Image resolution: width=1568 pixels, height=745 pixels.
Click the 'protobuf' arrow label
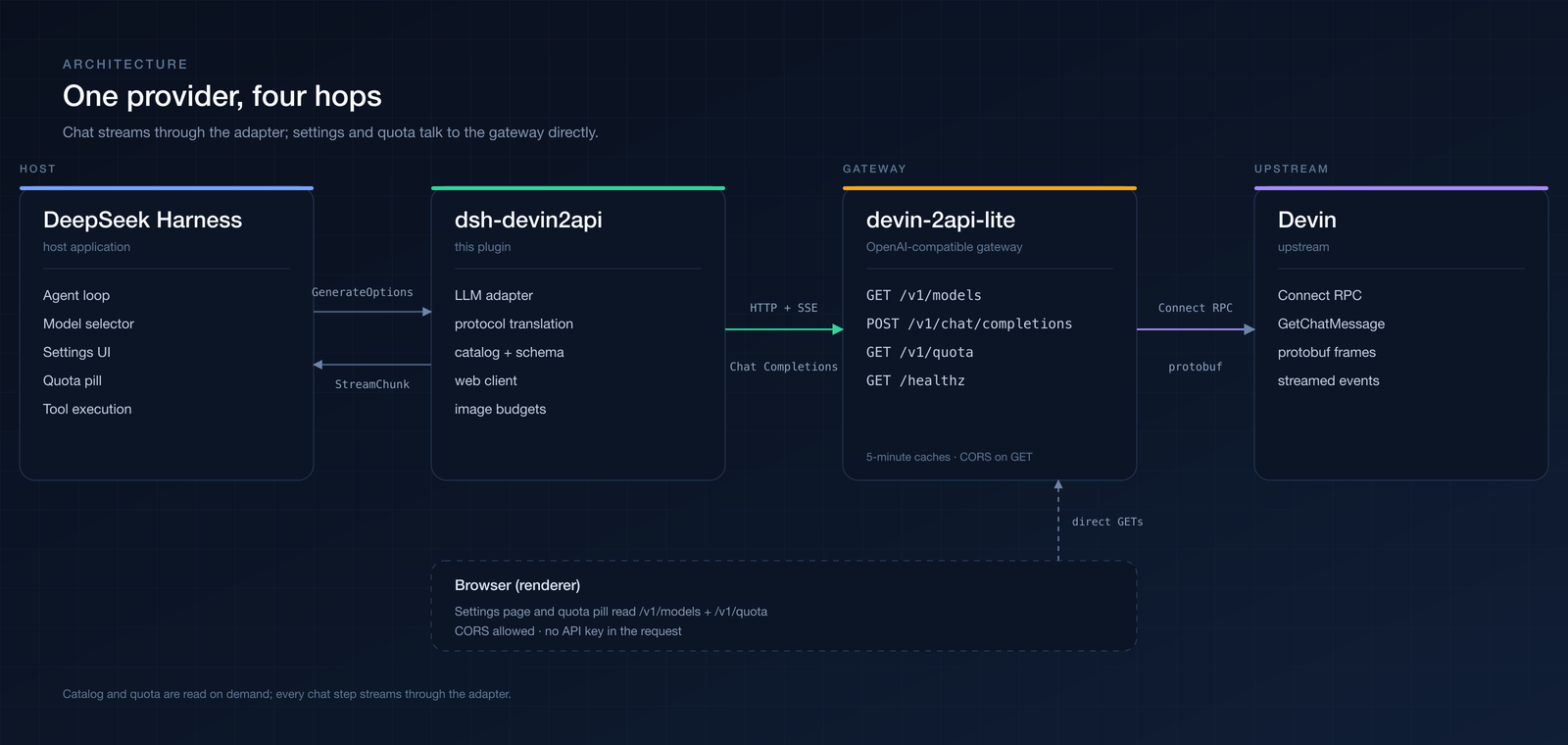[1196, 367]
